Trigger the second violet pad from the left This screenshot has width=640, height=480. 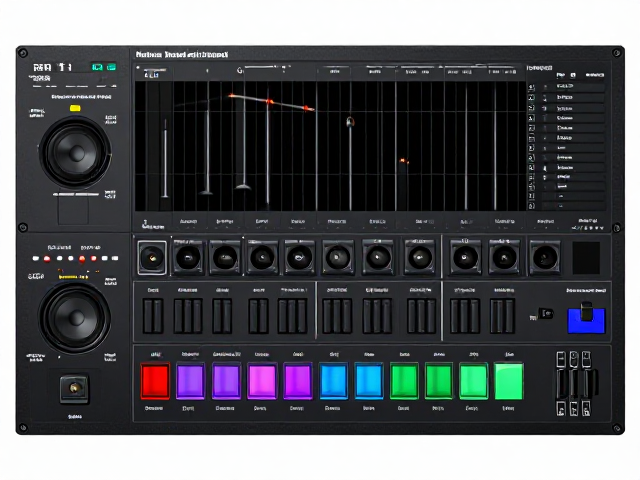click(226, 381)
